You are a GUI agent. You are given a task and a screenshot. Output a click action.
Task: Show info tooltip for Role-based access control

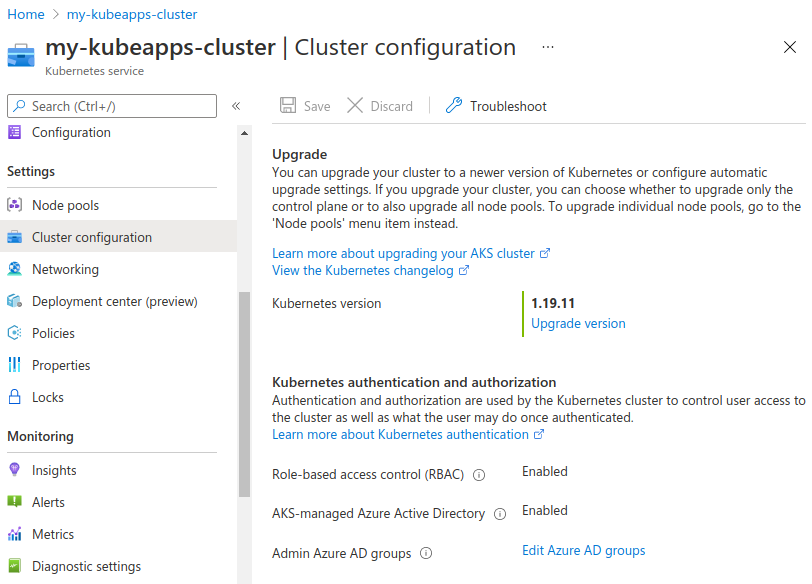479,475
